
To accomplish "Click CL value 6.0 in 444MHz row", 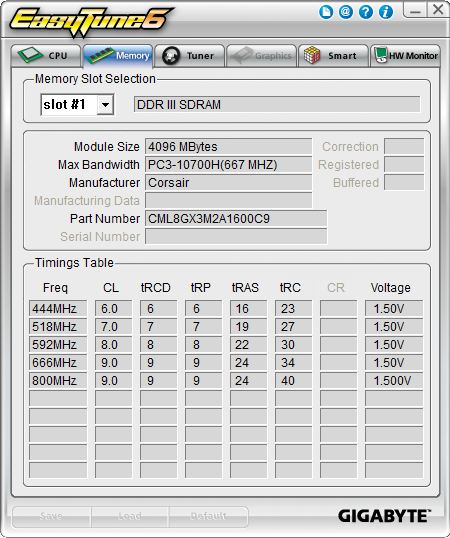I will (114, 308).
